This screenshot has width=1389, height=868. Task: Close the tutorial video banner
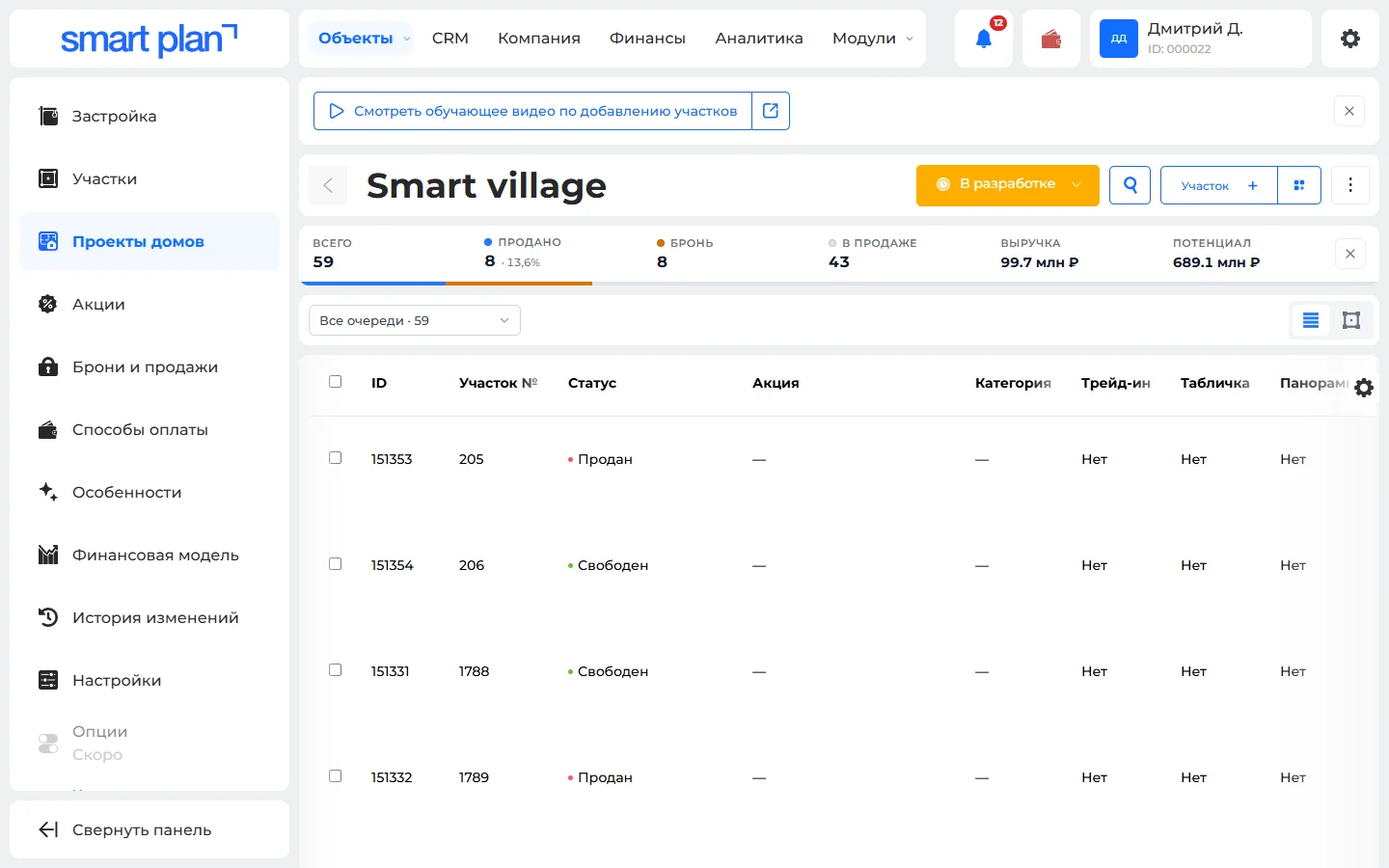click(x=1349, y=111)
